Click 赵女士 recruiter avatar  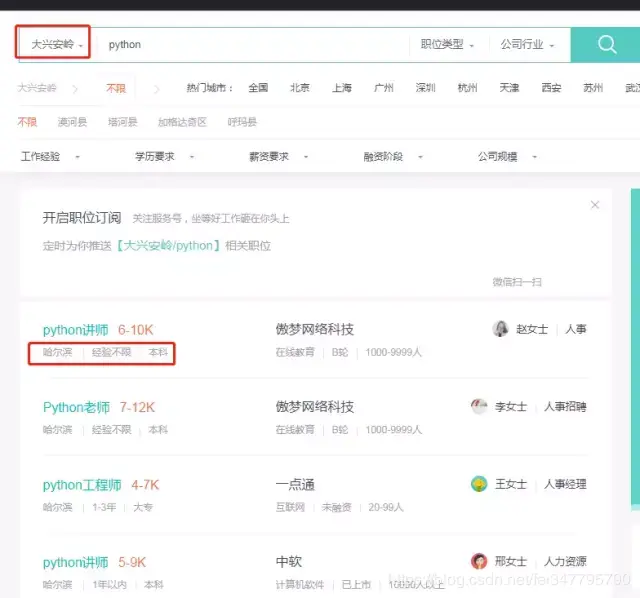click(x=500, y=329)
